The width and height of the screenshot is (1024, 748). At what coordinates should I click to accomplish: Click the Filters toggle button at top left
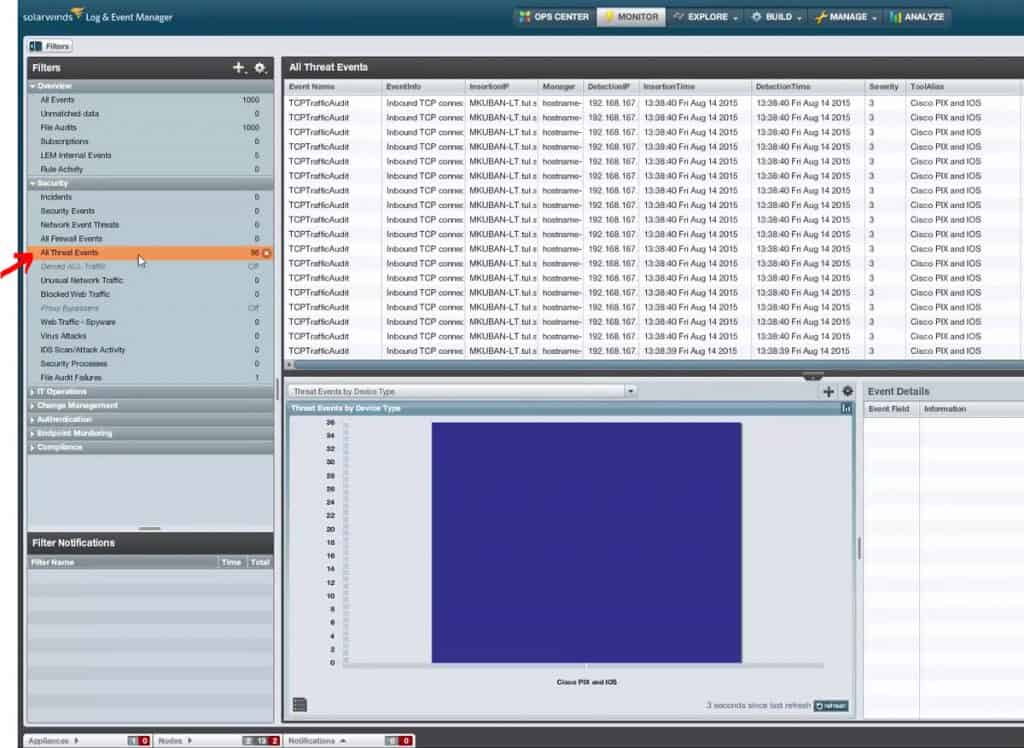click(x=50, y=46)
